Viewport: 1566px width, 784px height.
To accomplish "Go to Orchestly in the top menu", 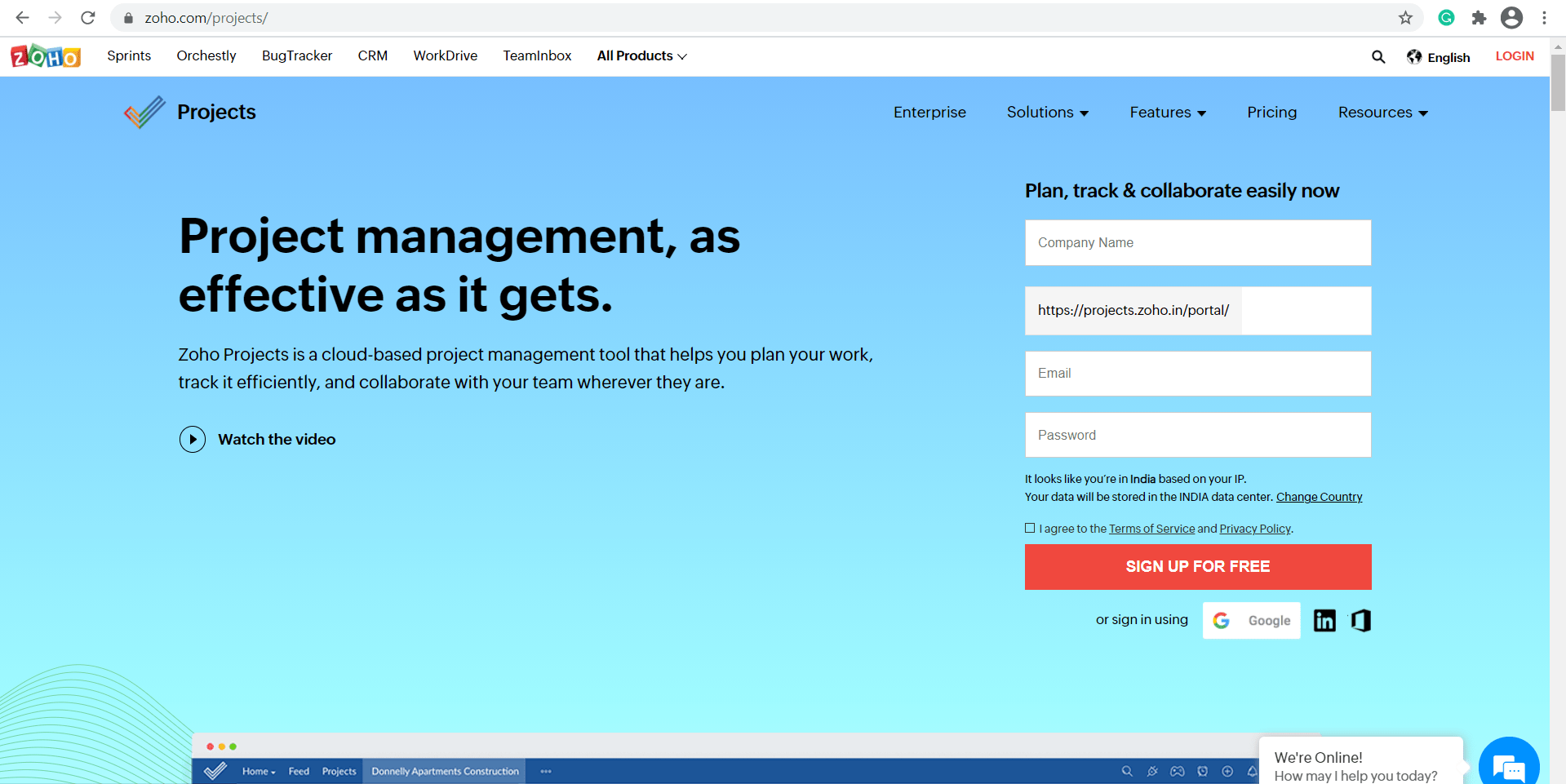I will point(206,55).
